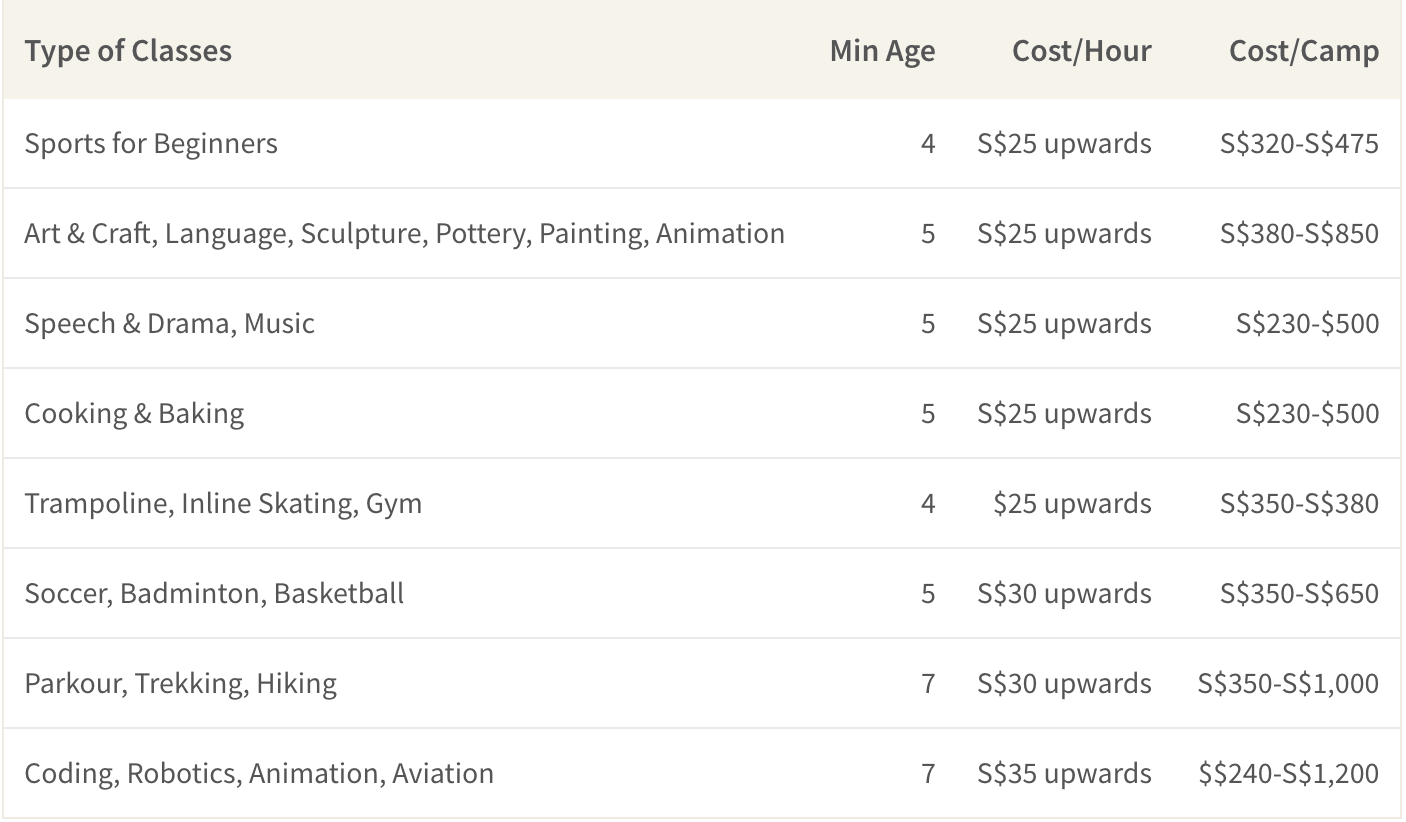Click the S$350-S$1,000 camp cost
Image resolution: width=1406 pixels, height=822 pixels.
point(1288,683)
